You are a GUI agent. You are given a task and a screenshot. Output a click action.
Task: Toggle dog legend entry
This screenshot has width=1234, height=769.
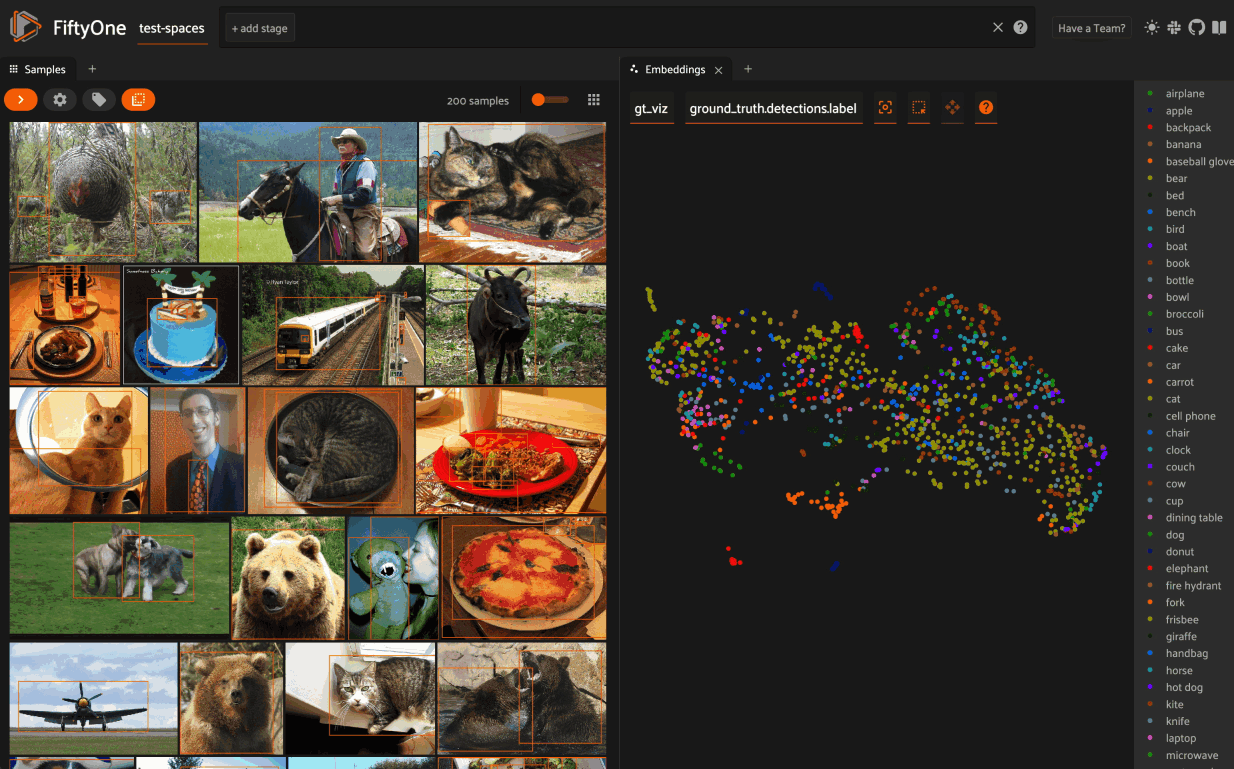1174,535
